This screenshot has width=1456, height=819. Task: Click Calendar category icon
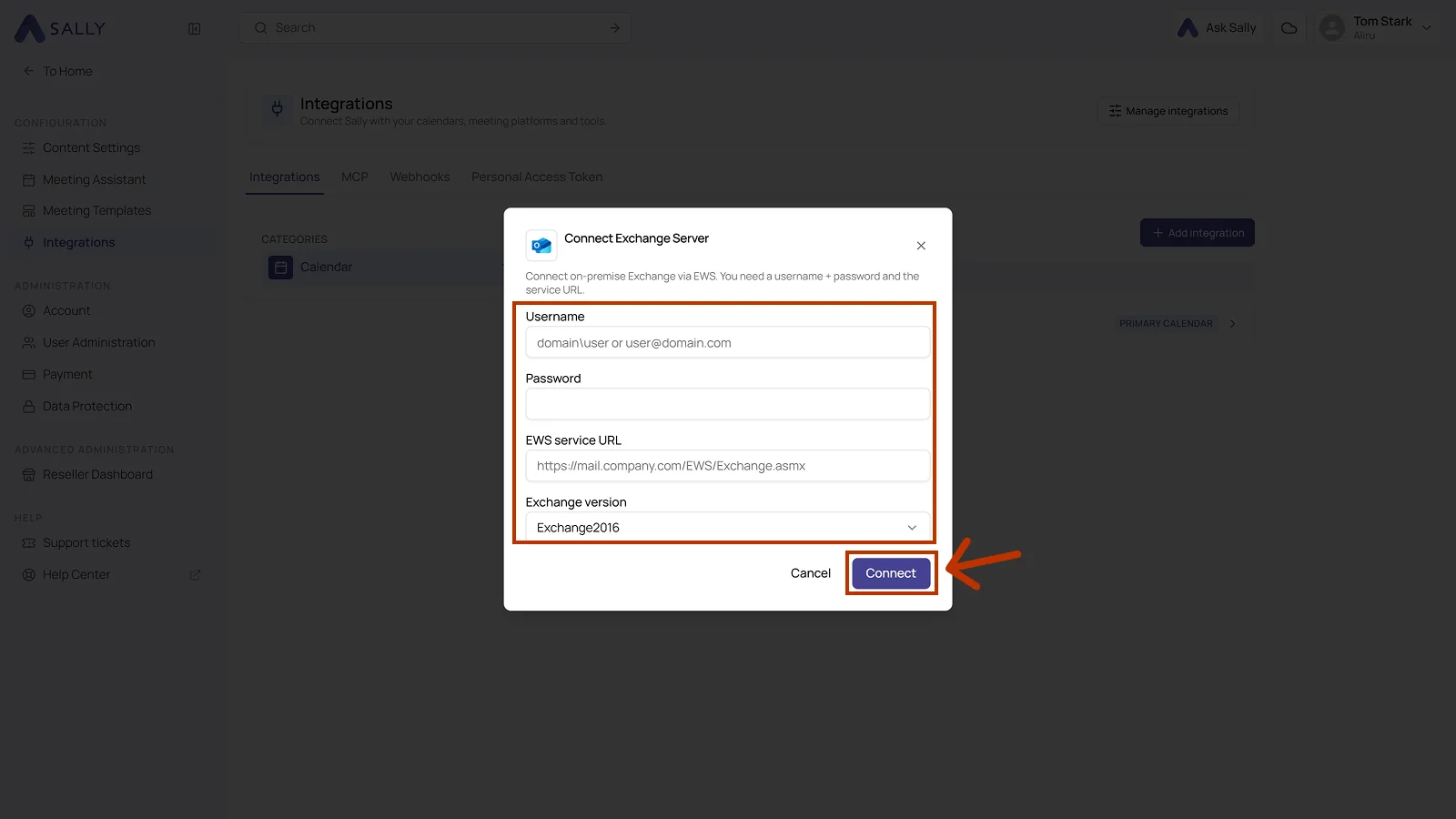click(x=280, y=268)
